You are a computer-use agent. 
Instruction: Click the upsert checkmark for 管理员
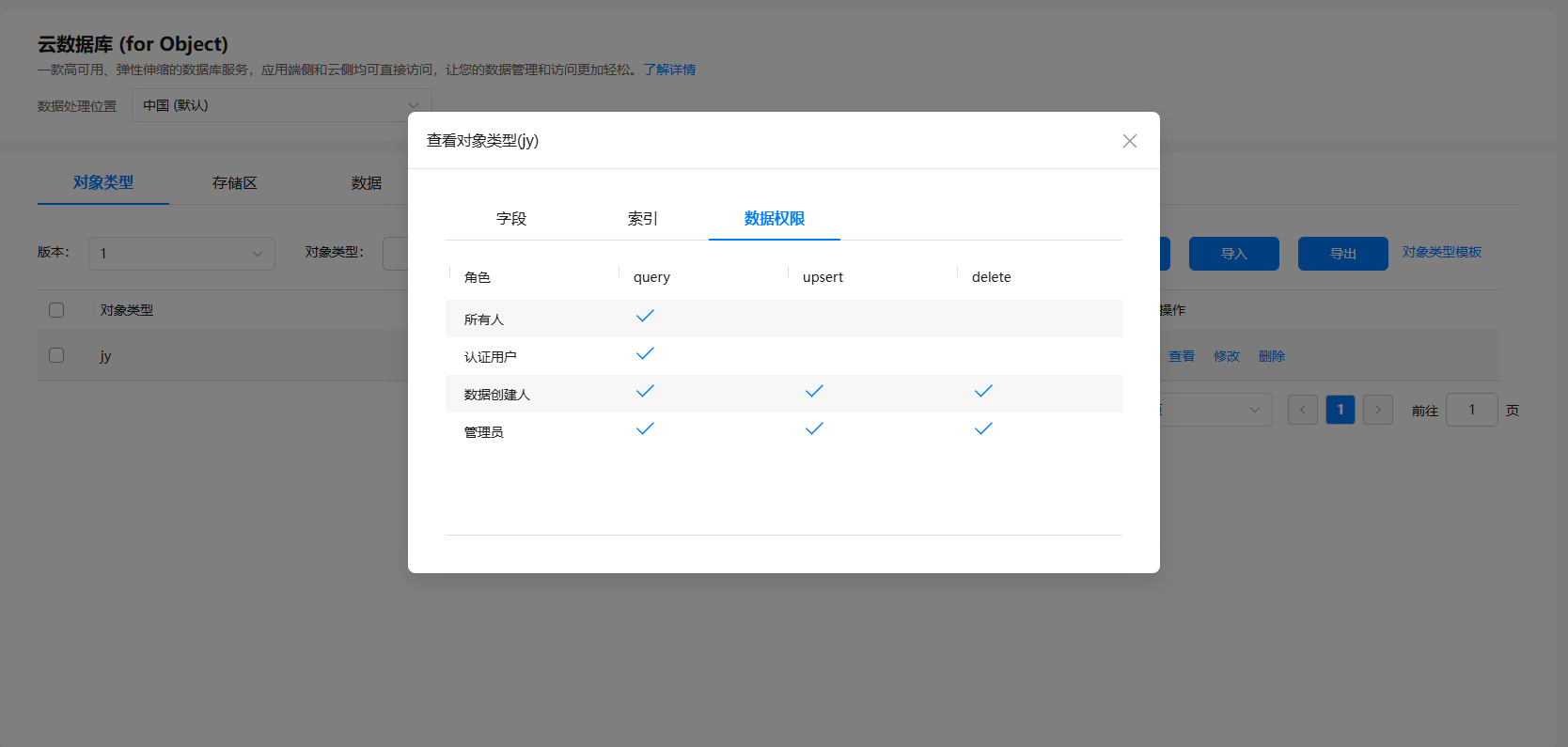point(814,429)
